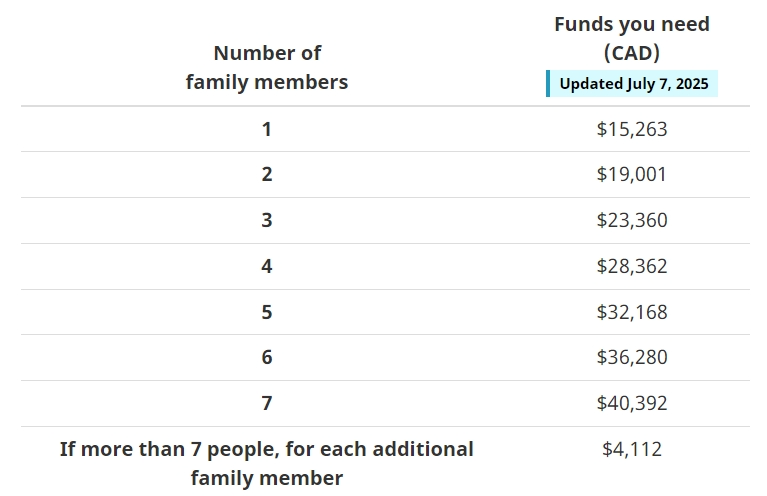This screenshot has height=496, width=767.
Task: Click the $4,112 additional member amount
Action: tap(632, 450)
